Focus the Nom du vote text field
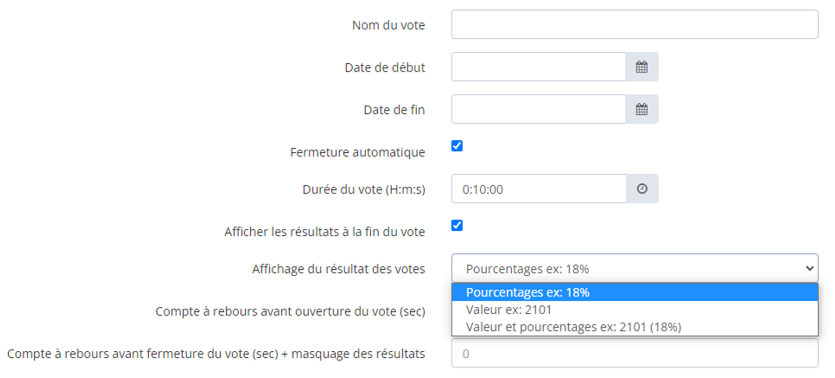Image resolution: width=835 pixels, height=378 pixels. [x=635, y=24]
